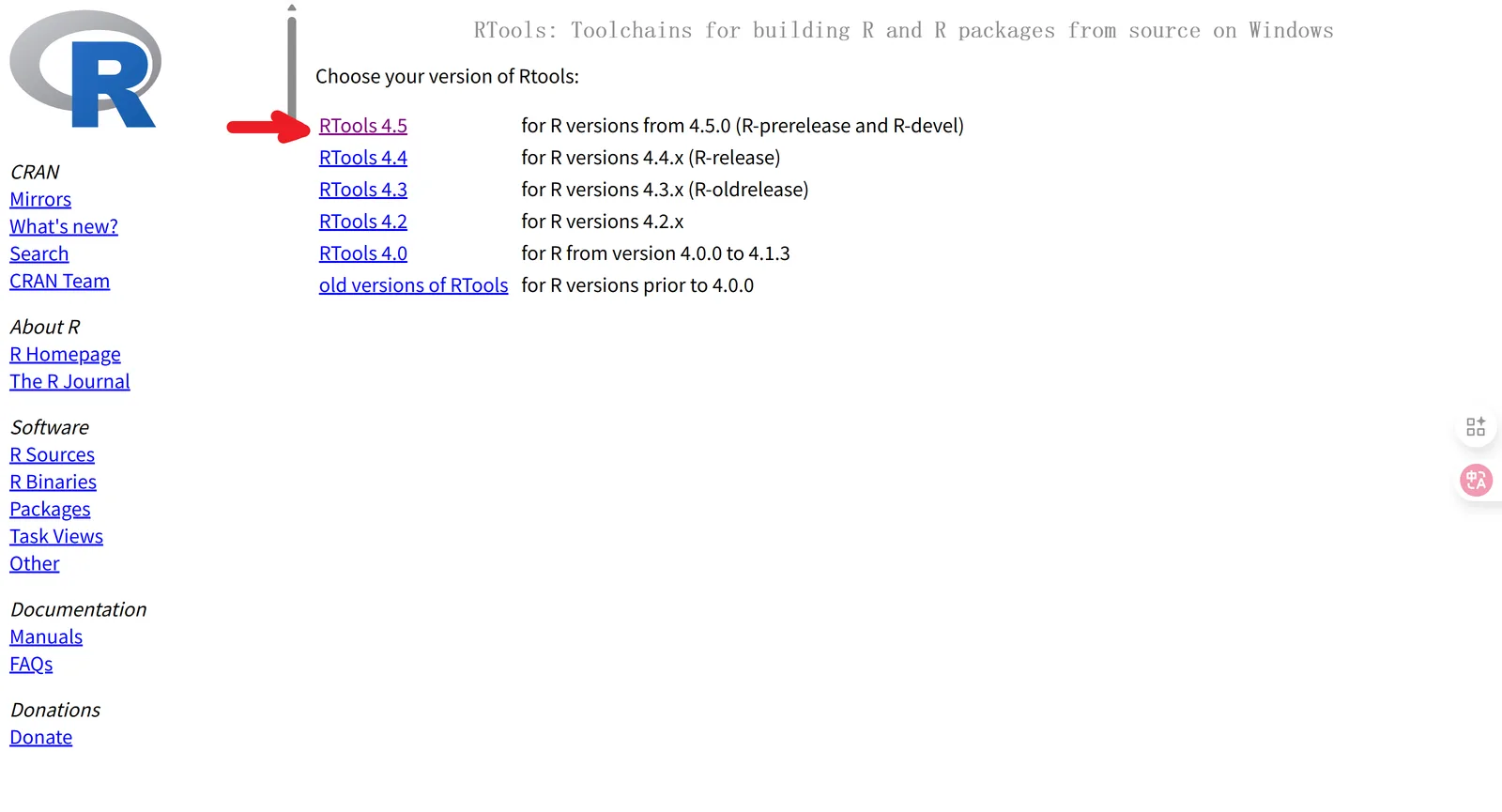The width and height of the screenshot is (1502, 812).
Task: Click 'Choose your version of Rtools:' text
Action: click(447, 77)
